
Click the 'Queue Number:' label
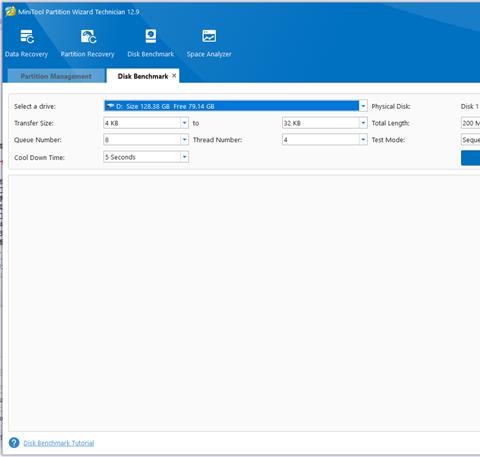38,140
